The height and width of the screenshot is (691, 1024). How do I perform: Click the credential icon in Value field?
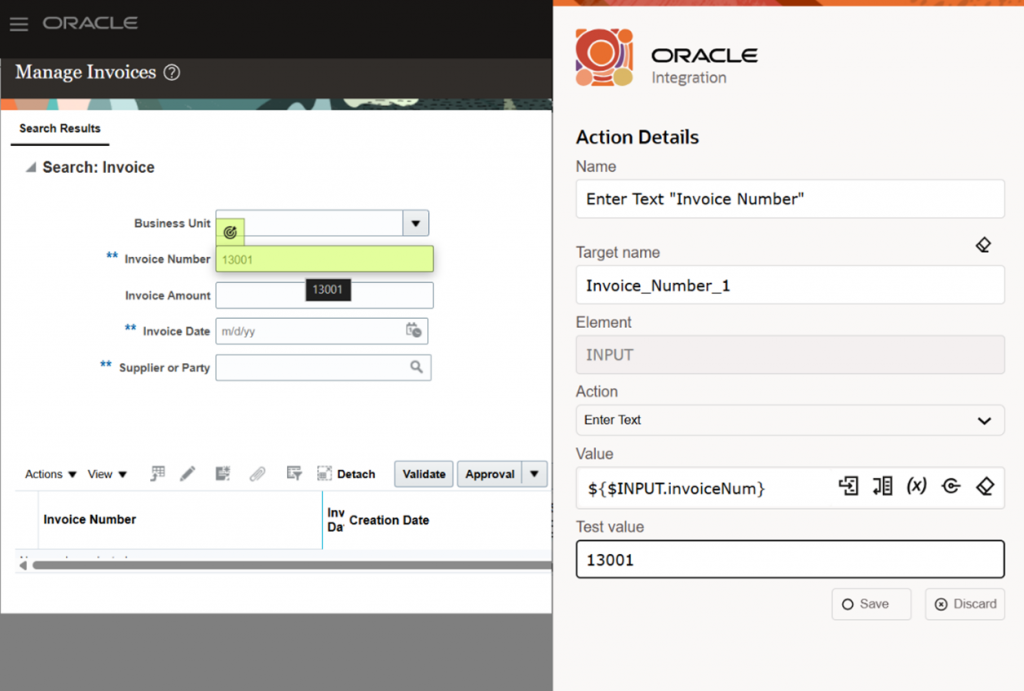[x=951, y=486]
